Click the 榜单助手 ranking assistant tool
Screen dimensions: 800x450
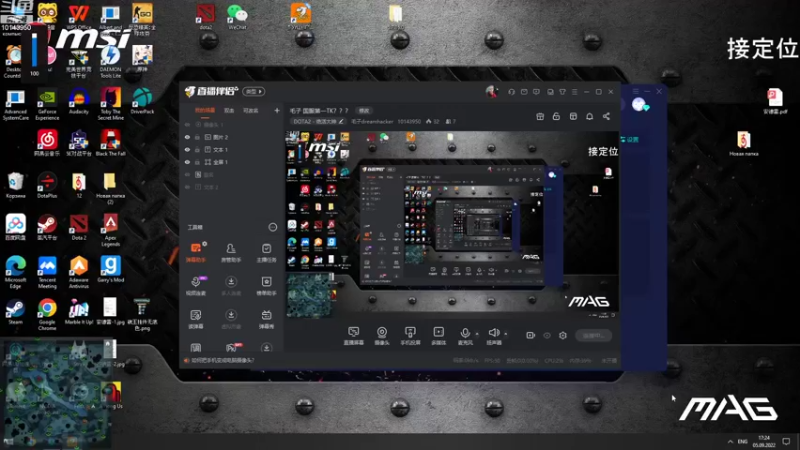coord(266,286)
